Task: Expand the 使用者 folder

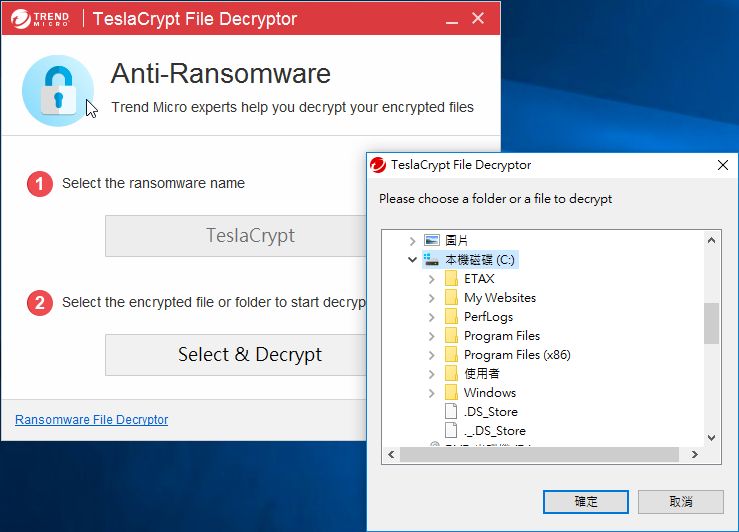Action: pos(431,374)
